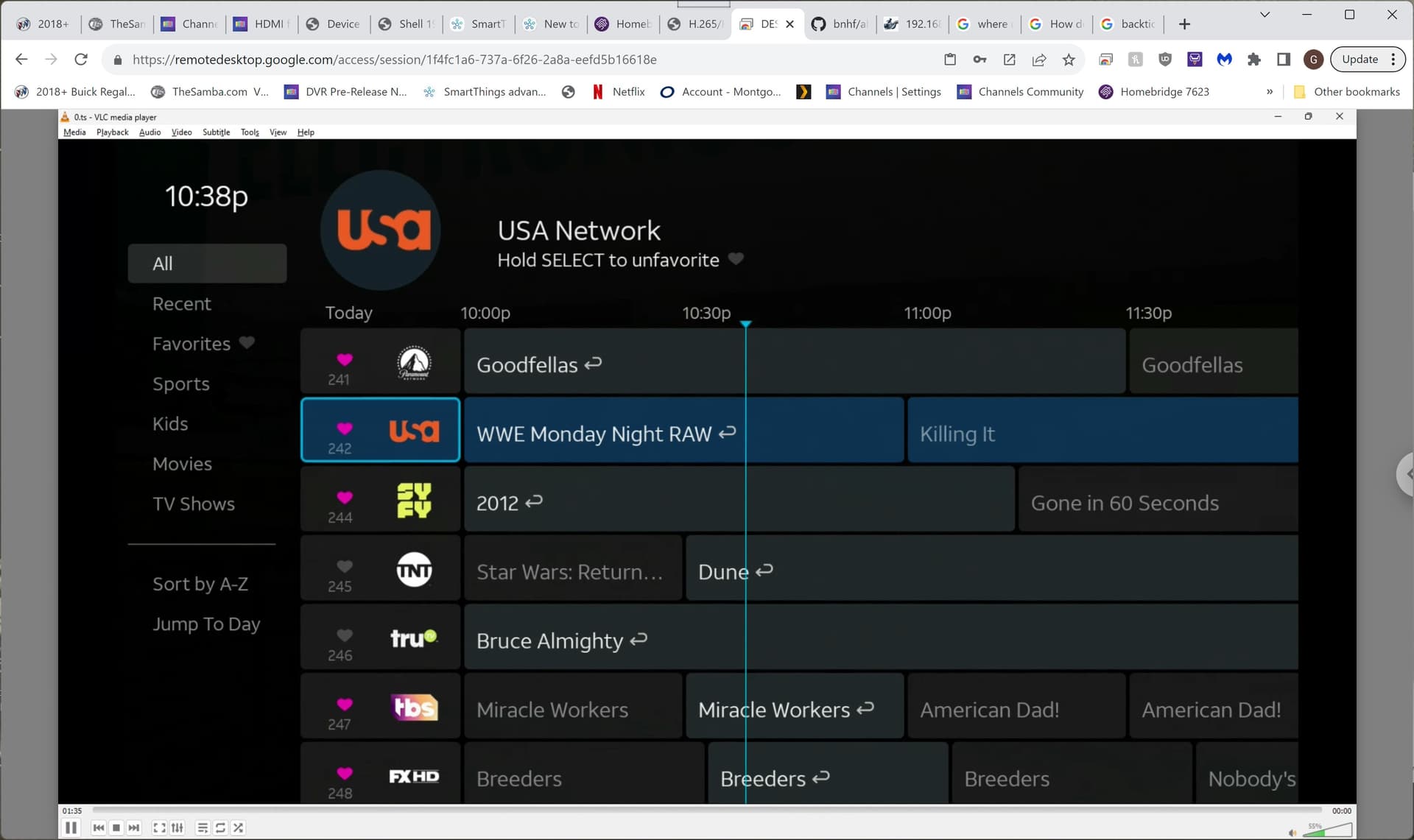Open VLC Playback menu
1414x840 pixels.
coord(112,133)
